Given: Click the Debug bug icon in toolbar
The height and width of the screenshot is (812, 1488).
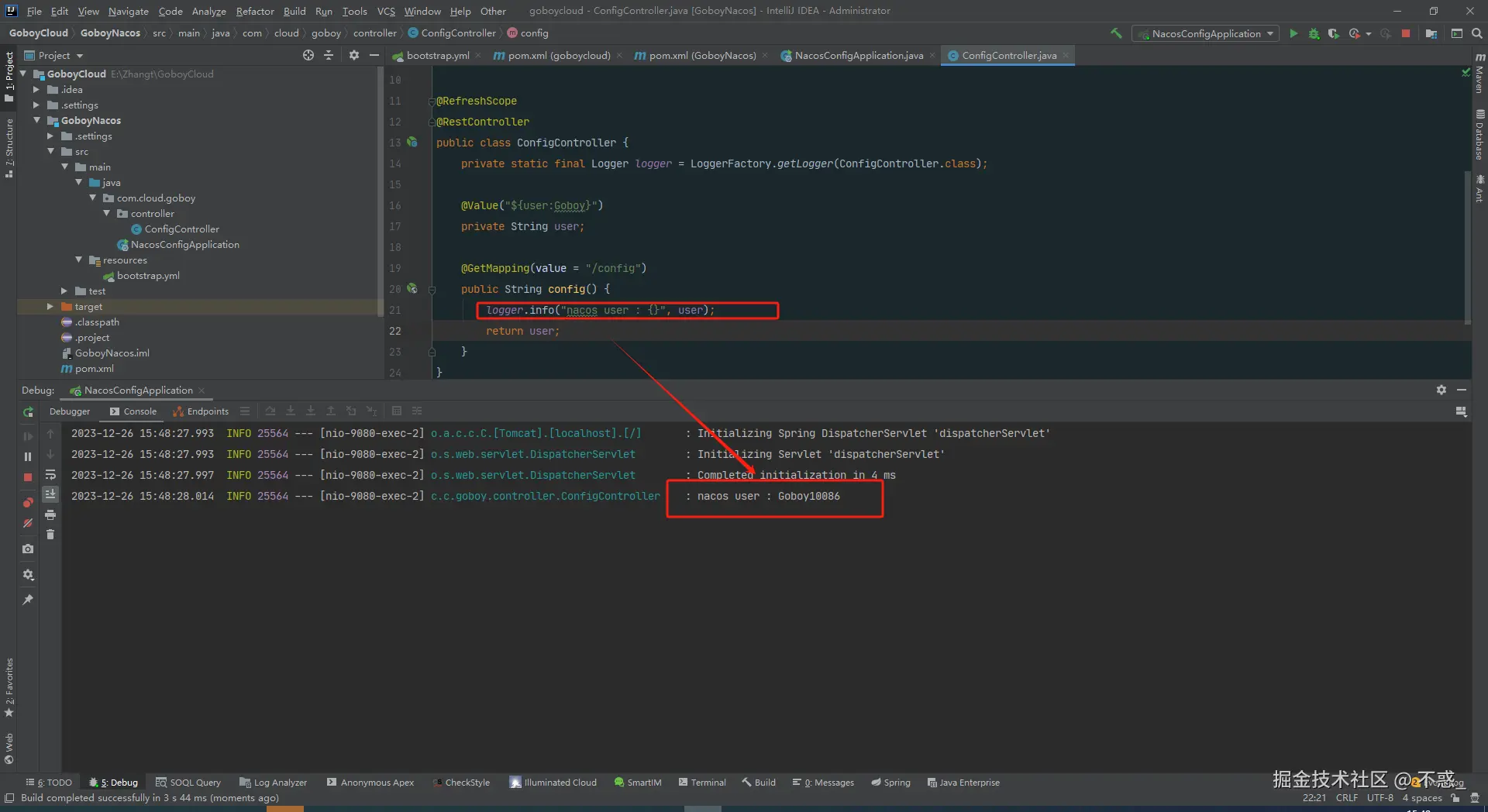Looking at the screenshot, I should point(1314,33).
